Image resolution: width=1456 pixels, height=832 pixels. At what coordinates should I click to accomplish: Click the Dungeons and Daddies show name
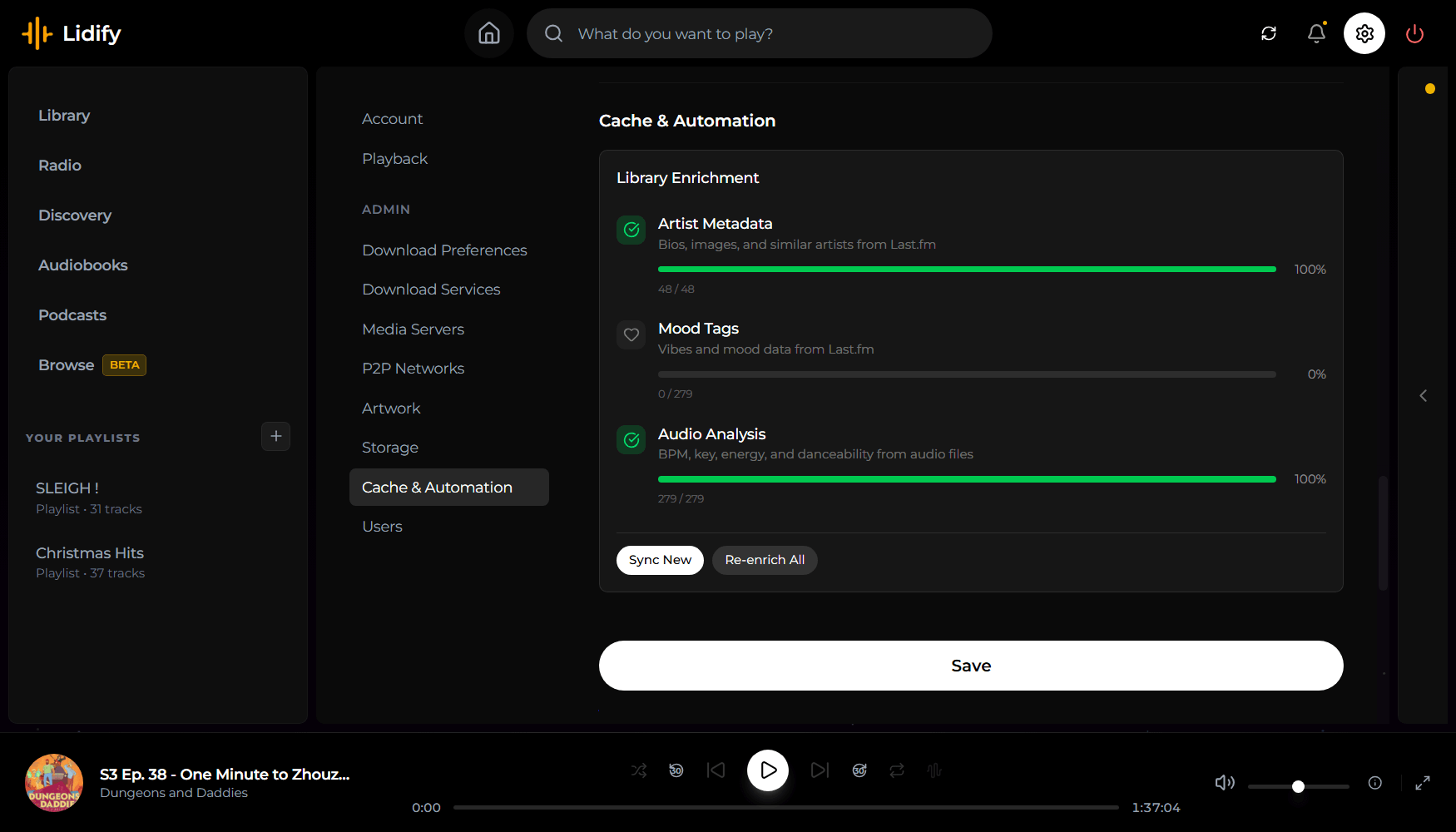(x=174, y=793)
